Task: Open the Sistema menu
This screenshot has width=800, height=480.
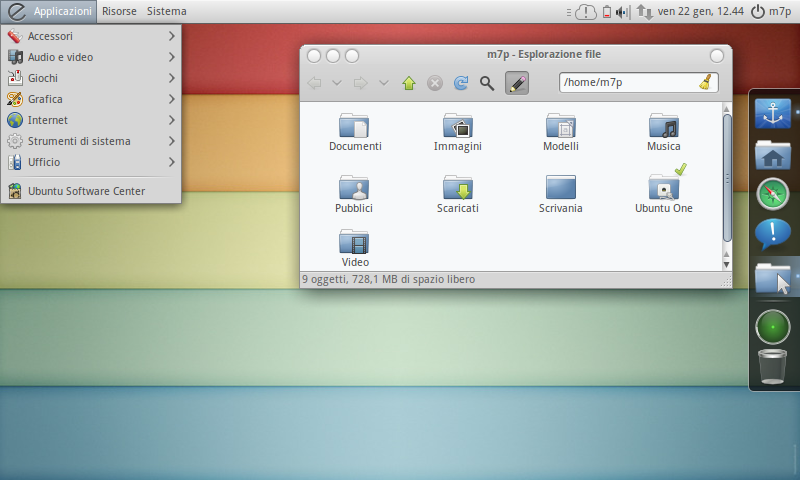Action: click(166, 11)
